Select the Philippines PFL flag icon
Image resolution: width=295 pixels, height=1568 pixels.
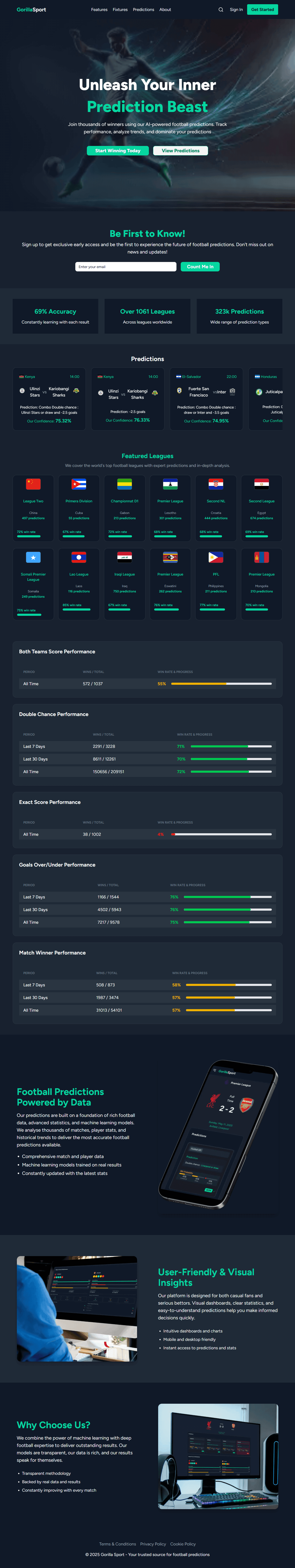216,557
